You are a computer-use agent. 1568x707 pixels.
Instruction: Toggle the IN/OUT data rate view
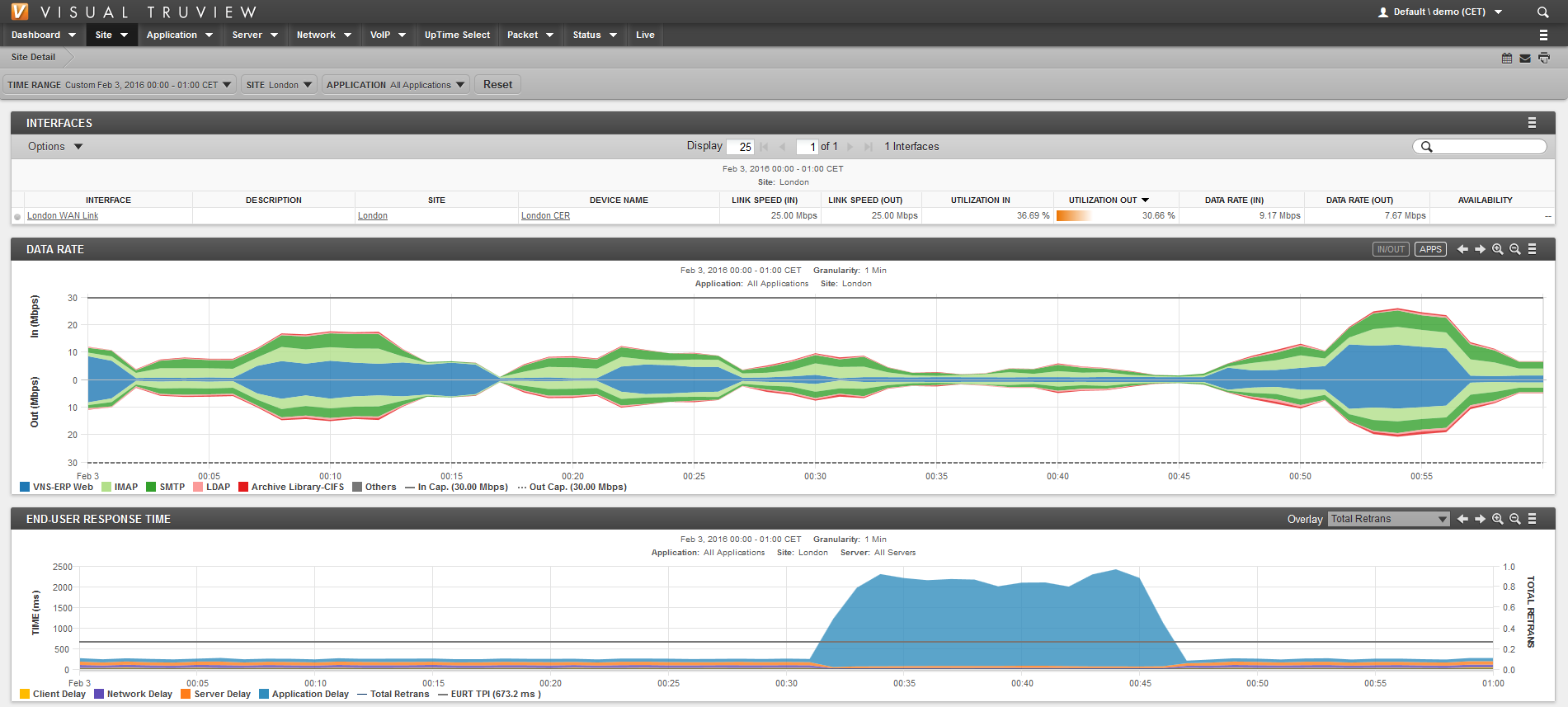click(x=1391, y=249)
